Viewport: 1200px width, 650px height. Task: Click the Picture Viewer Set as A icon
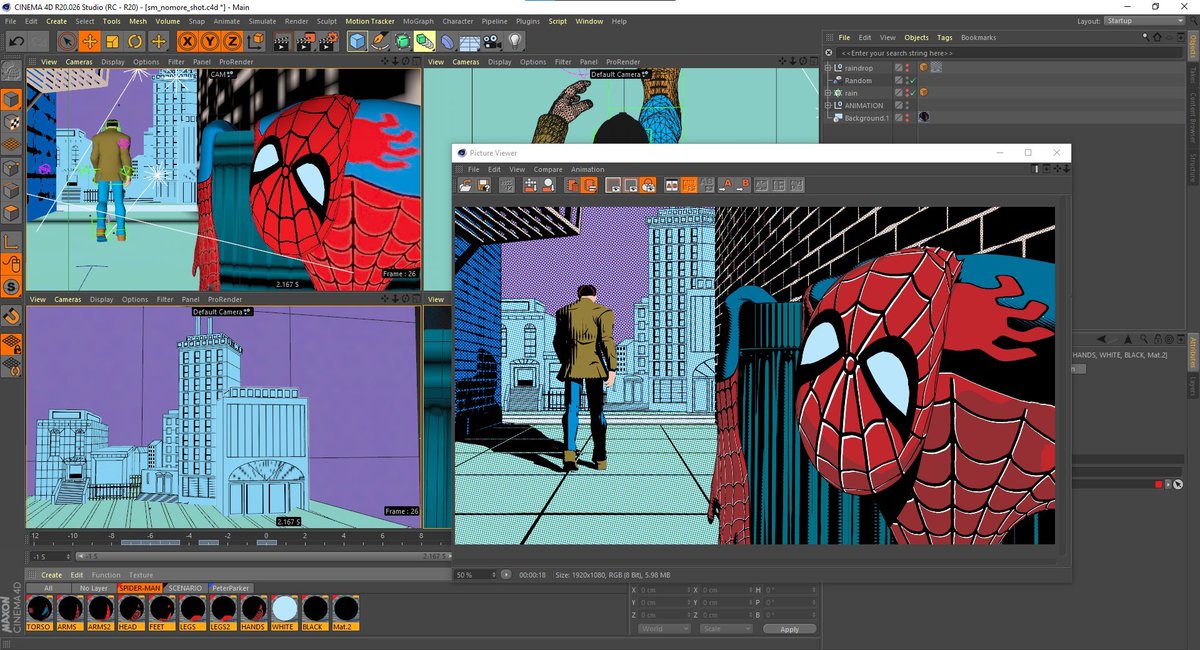click(725, 185)
